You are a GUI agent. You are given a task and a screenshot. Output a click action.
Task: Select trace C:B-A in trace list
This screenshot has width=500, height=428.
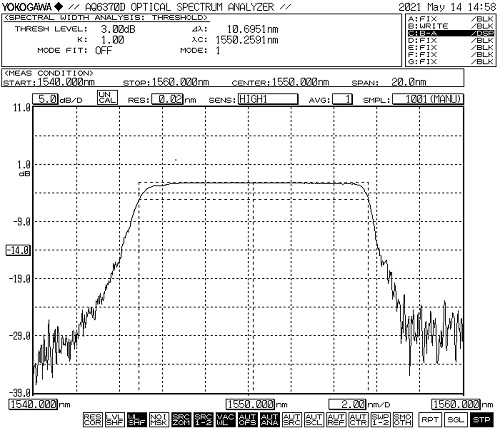point(450,33)
